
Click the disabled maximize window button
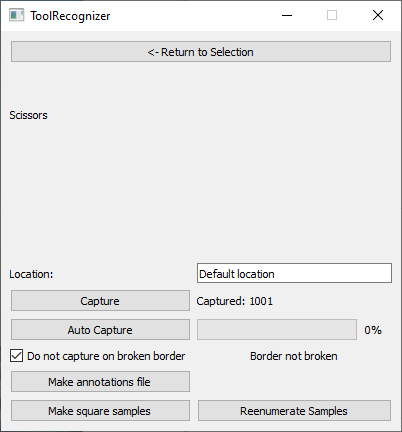coord(332,15)
